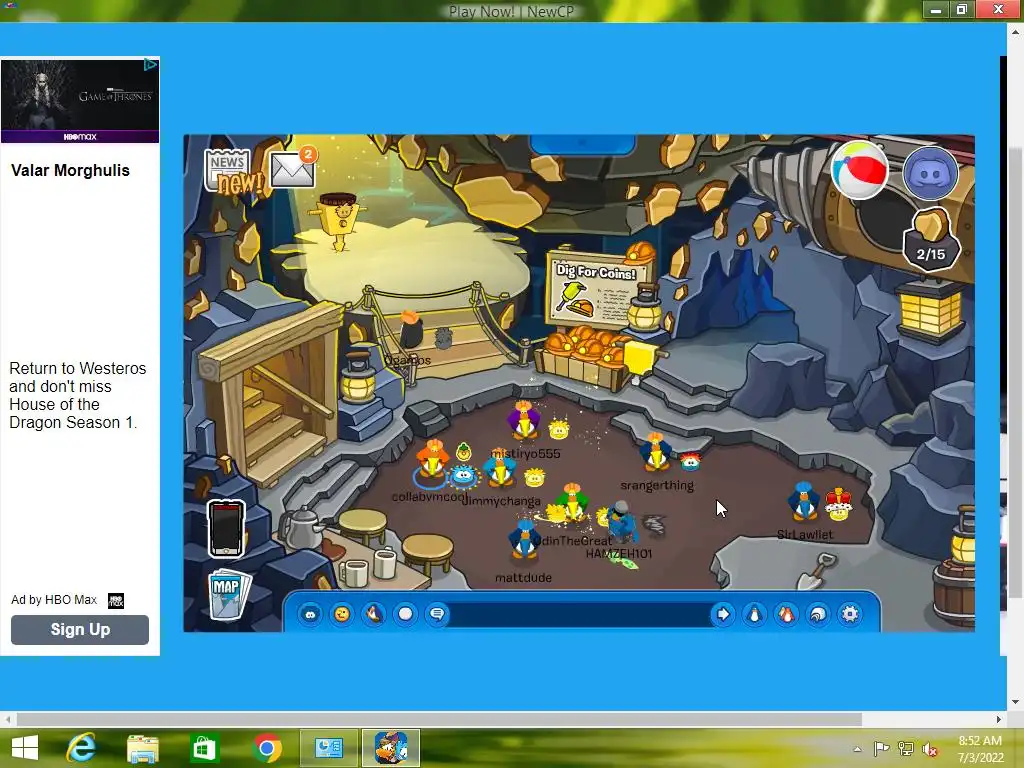
Task: Open the MAP icon
Action: point(228,594)
